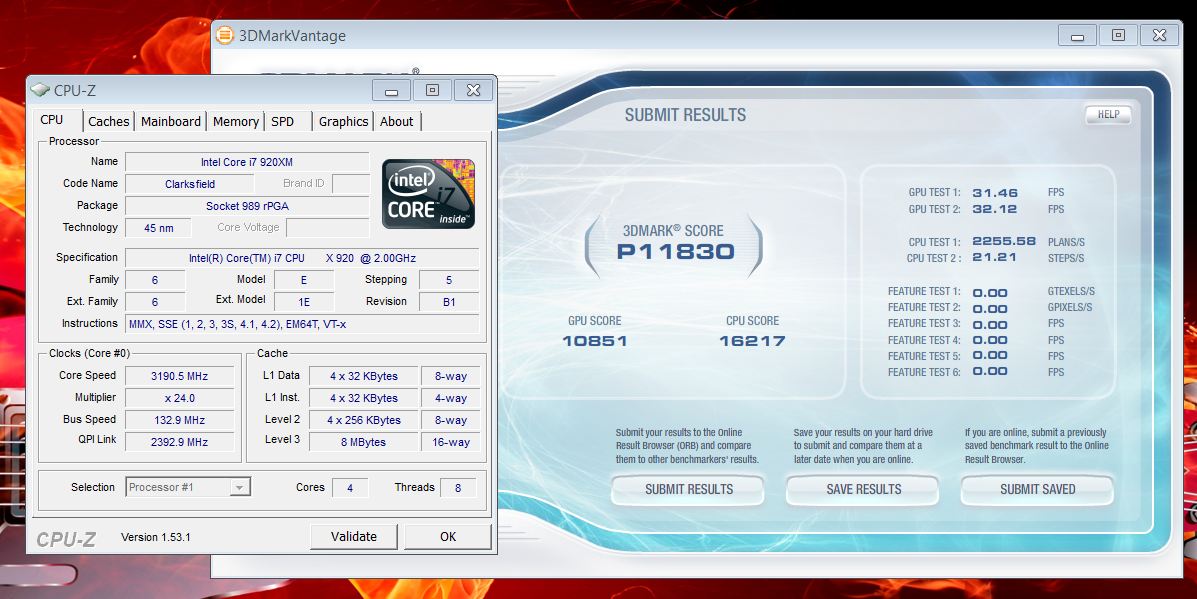Viewport: 1197px width, 599px height.
Task: Click the Code Name value 'Clarksfield'
Action: pyautogui.click(x=190, y=184)
